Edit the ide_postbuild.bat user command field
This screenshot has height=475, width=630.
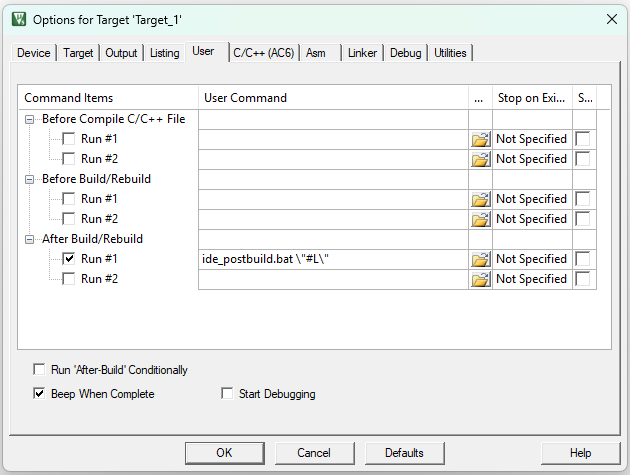tap(333, 259)
